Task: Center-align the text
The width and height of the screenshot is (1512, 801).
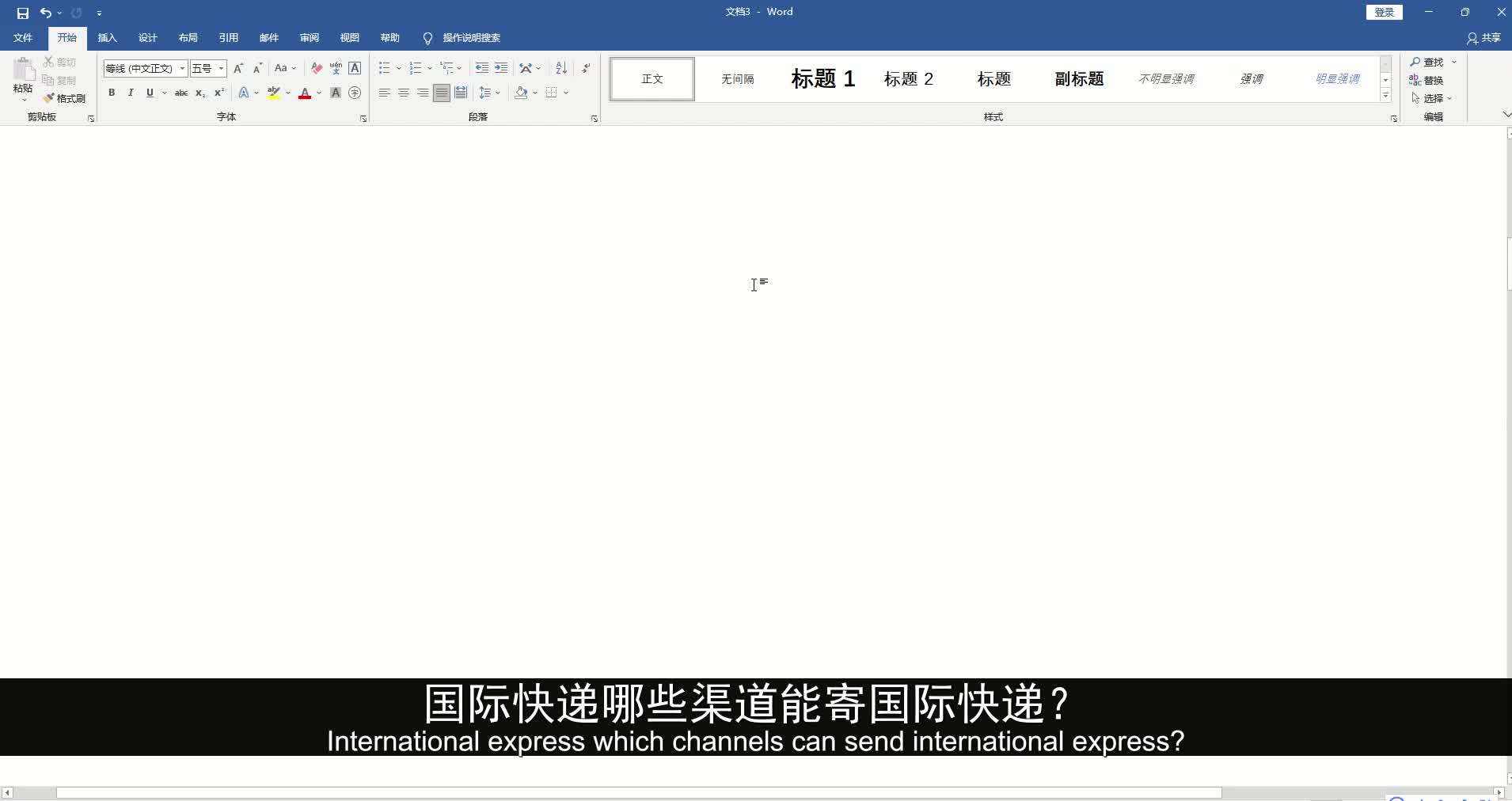Action: [404, 93]
